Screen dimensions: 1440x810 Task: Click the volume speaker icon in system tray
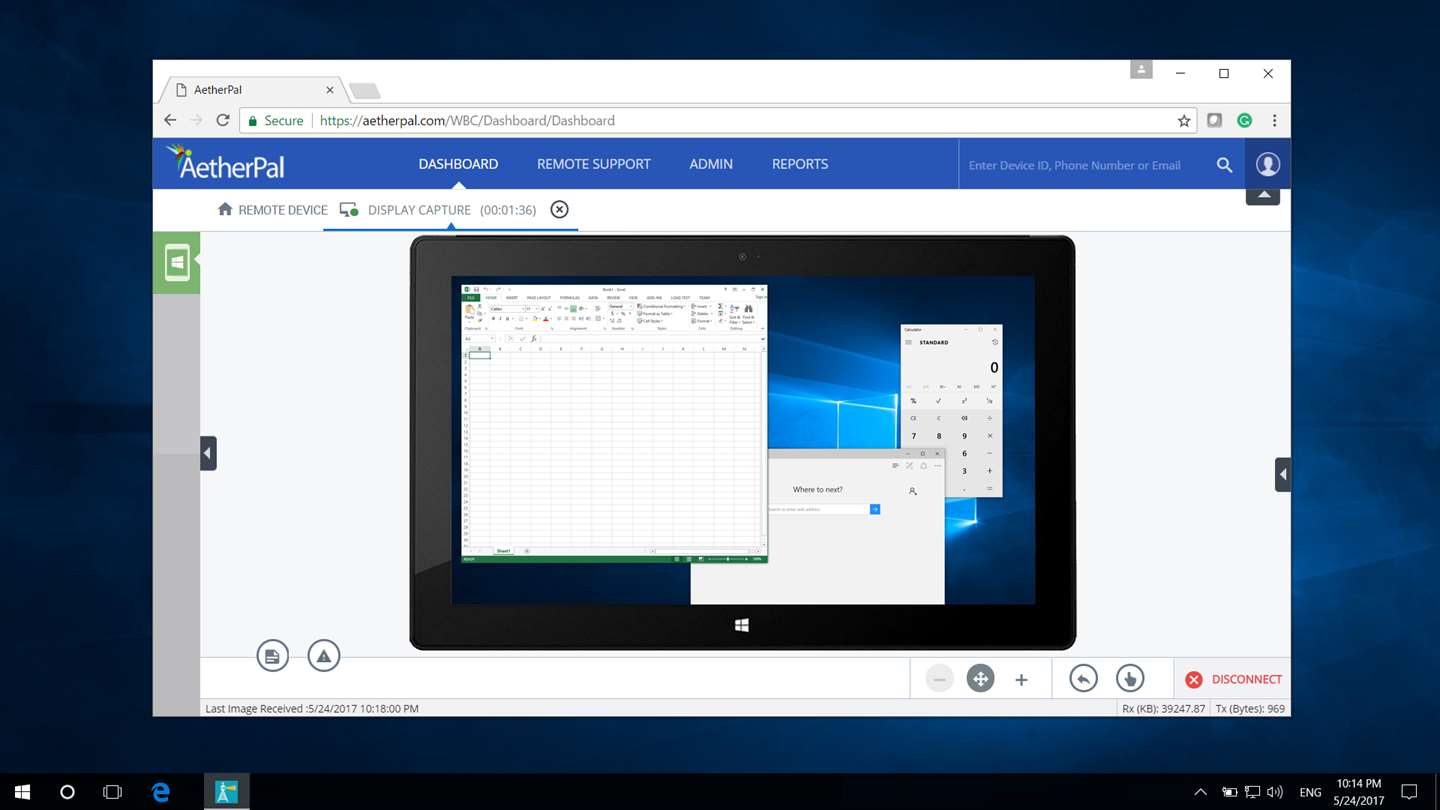coord(1274,792)
